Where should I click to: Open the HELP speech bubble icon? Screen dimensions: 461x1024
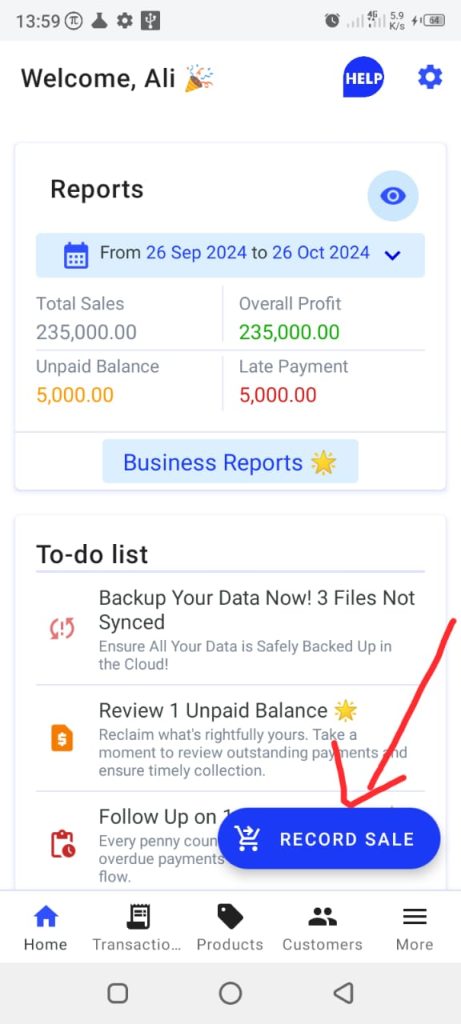click(x=363, y=78)
